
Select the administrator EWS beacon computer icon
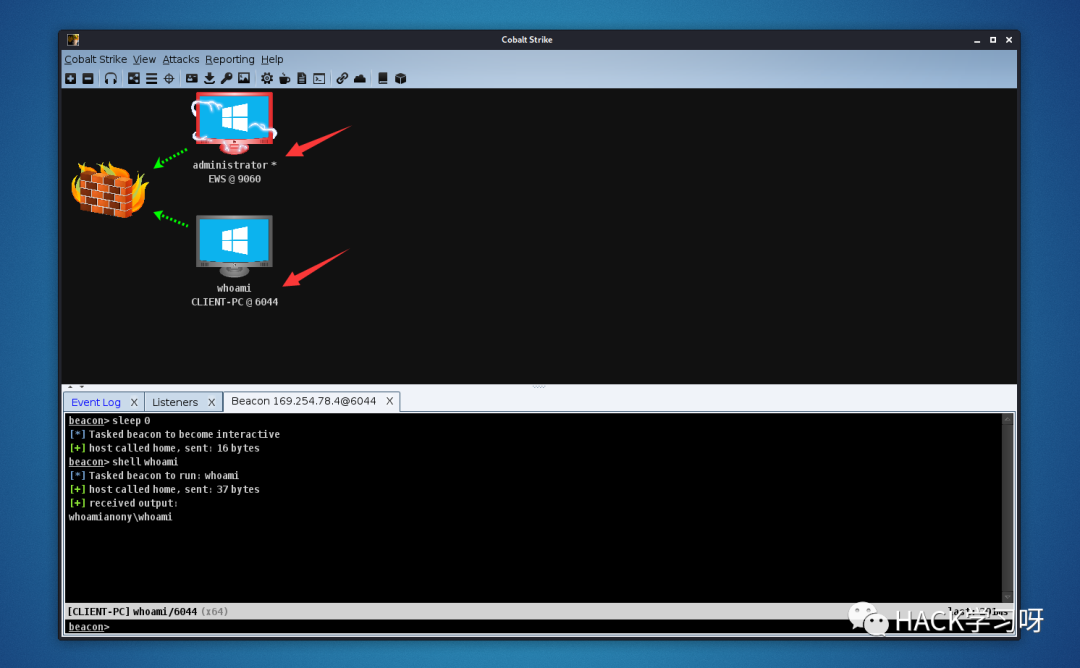234,123
